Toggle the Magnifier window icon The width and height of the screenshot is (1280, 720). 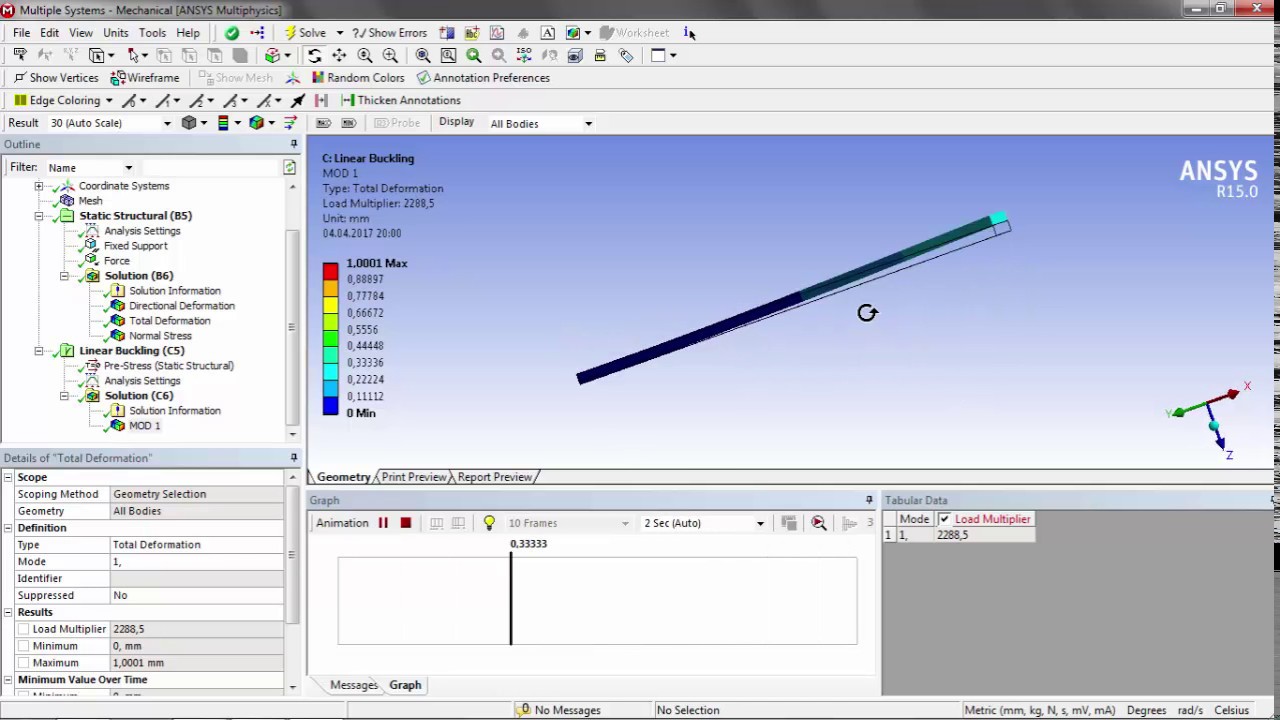pyautogui.click(x=448, y=56)
